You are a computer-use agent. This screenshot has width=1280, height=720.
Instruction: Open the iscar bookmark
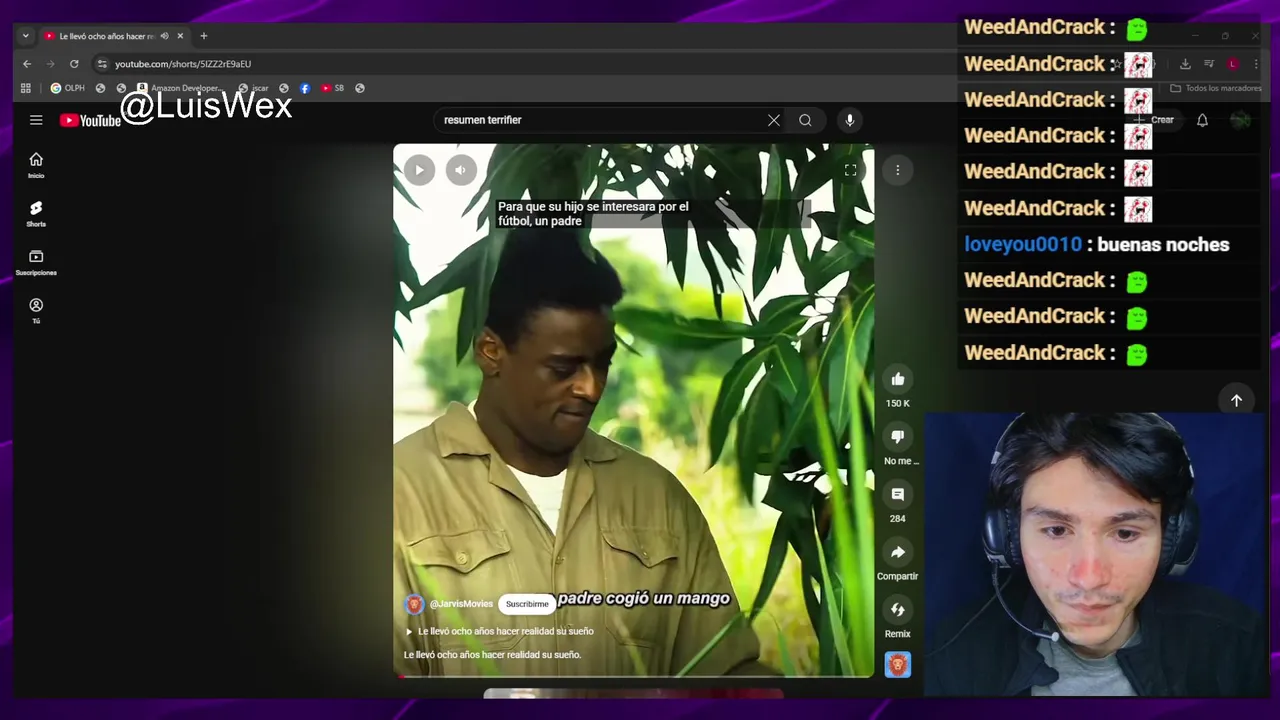coord(254,88)
